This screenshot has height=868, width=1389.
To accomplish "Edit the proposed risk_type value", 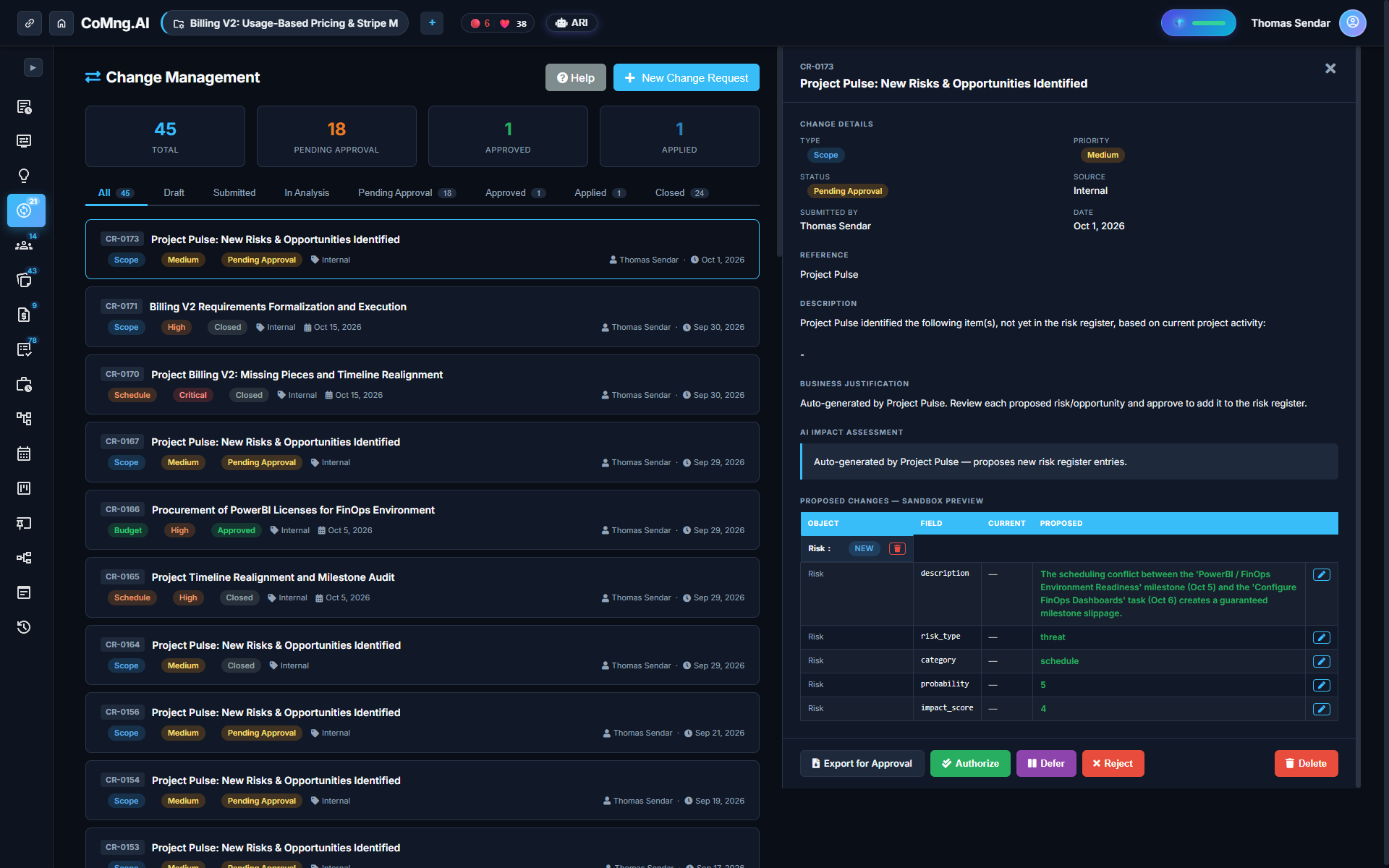I will pos(1322,637).
